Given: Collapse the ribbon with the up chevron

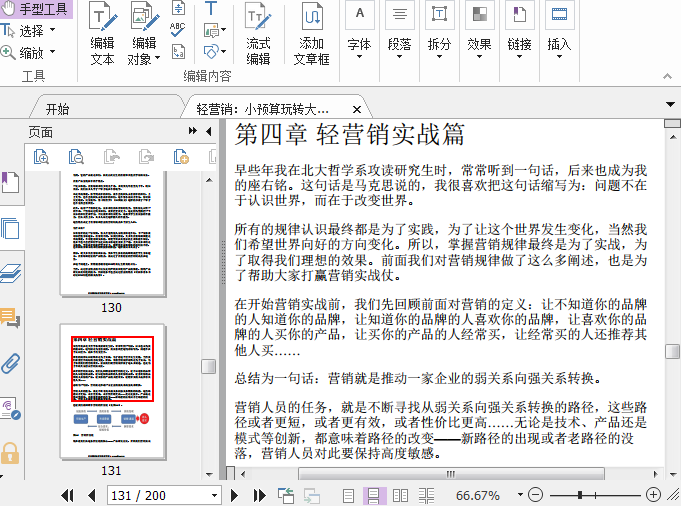Looking at the screenshot, I should [668, 76].
